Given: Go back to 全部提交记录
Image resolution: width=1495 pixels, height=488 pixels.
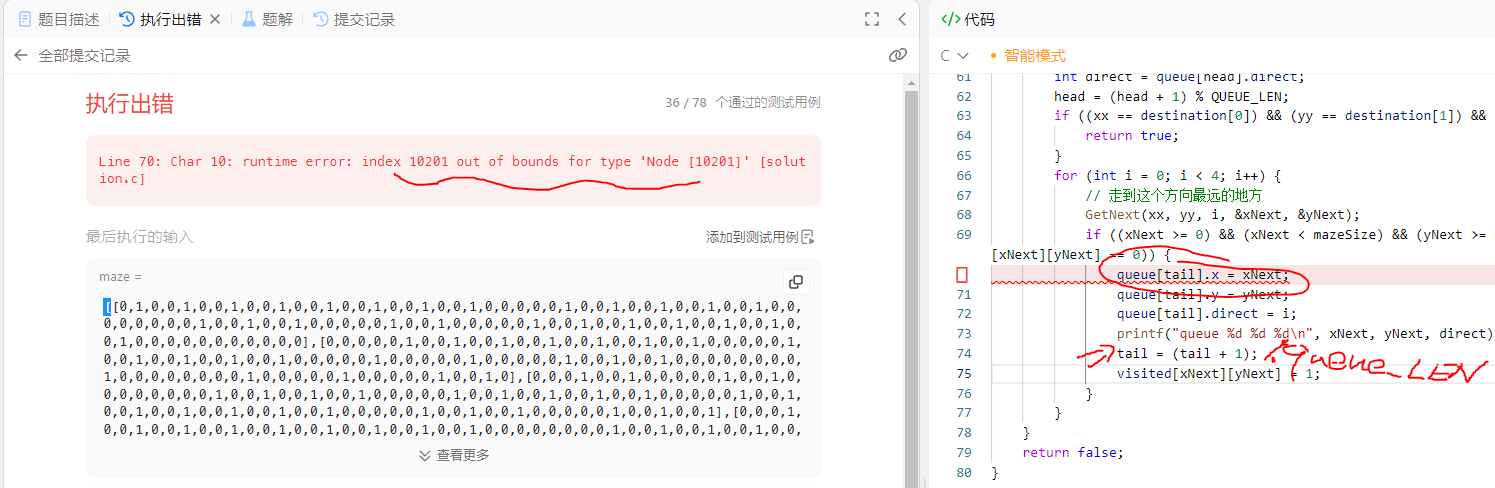Looking at the screenshot, I should coord(72,56).
